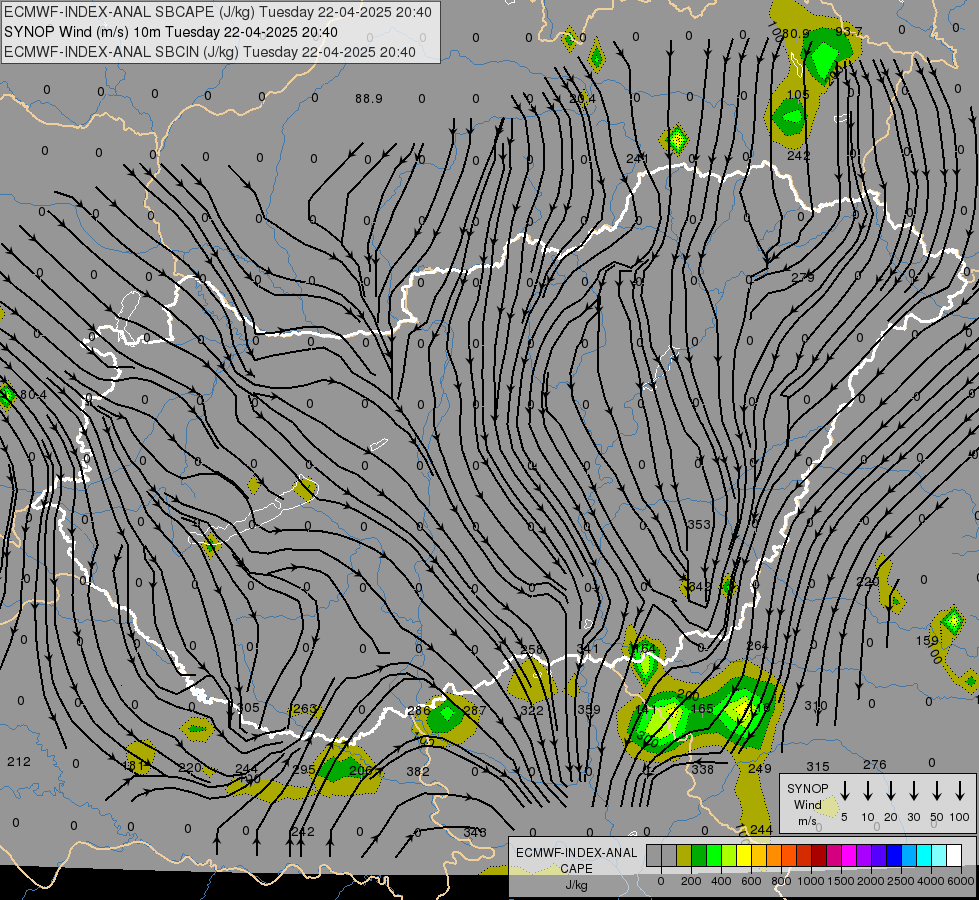979x900 pixels.
Task: Click the SYNOP Wind 10m header line
Action: (x=170, y=32)
